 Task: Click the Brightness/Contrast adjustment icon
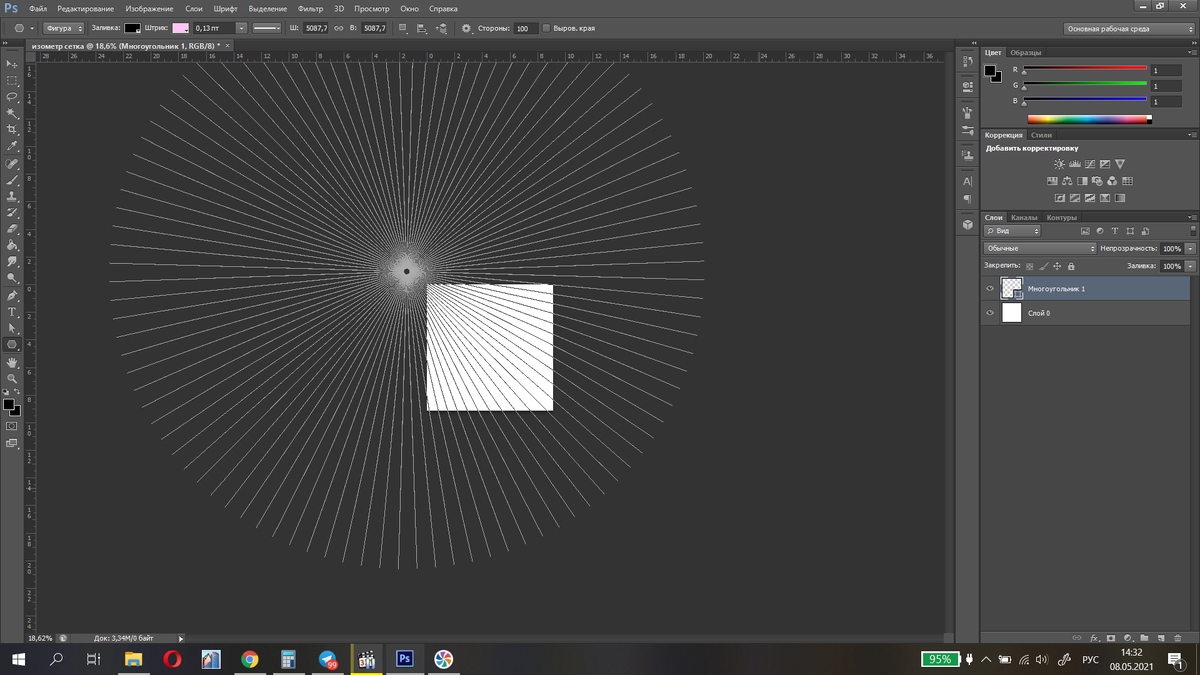point(1060,164)
